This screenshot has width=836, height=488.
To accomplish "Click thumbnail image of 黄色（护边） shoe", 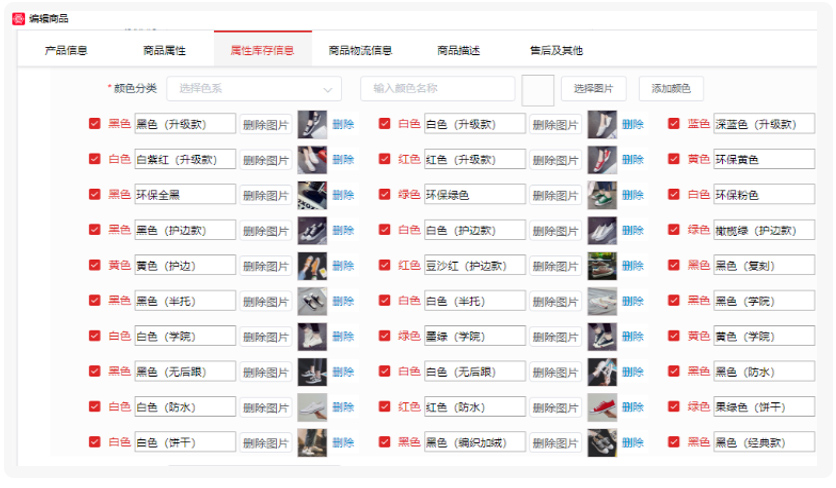I will click(x=312, y=266).
